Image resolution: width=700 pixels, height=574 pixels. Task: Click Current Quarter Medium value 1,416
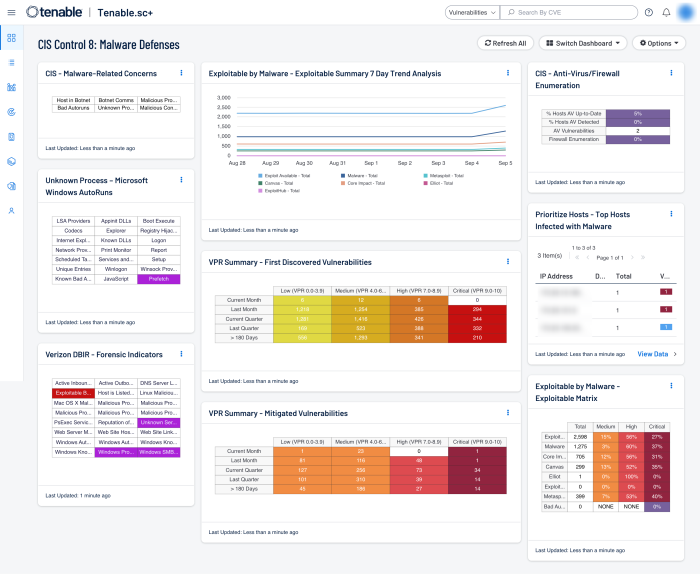pos(361,319)
